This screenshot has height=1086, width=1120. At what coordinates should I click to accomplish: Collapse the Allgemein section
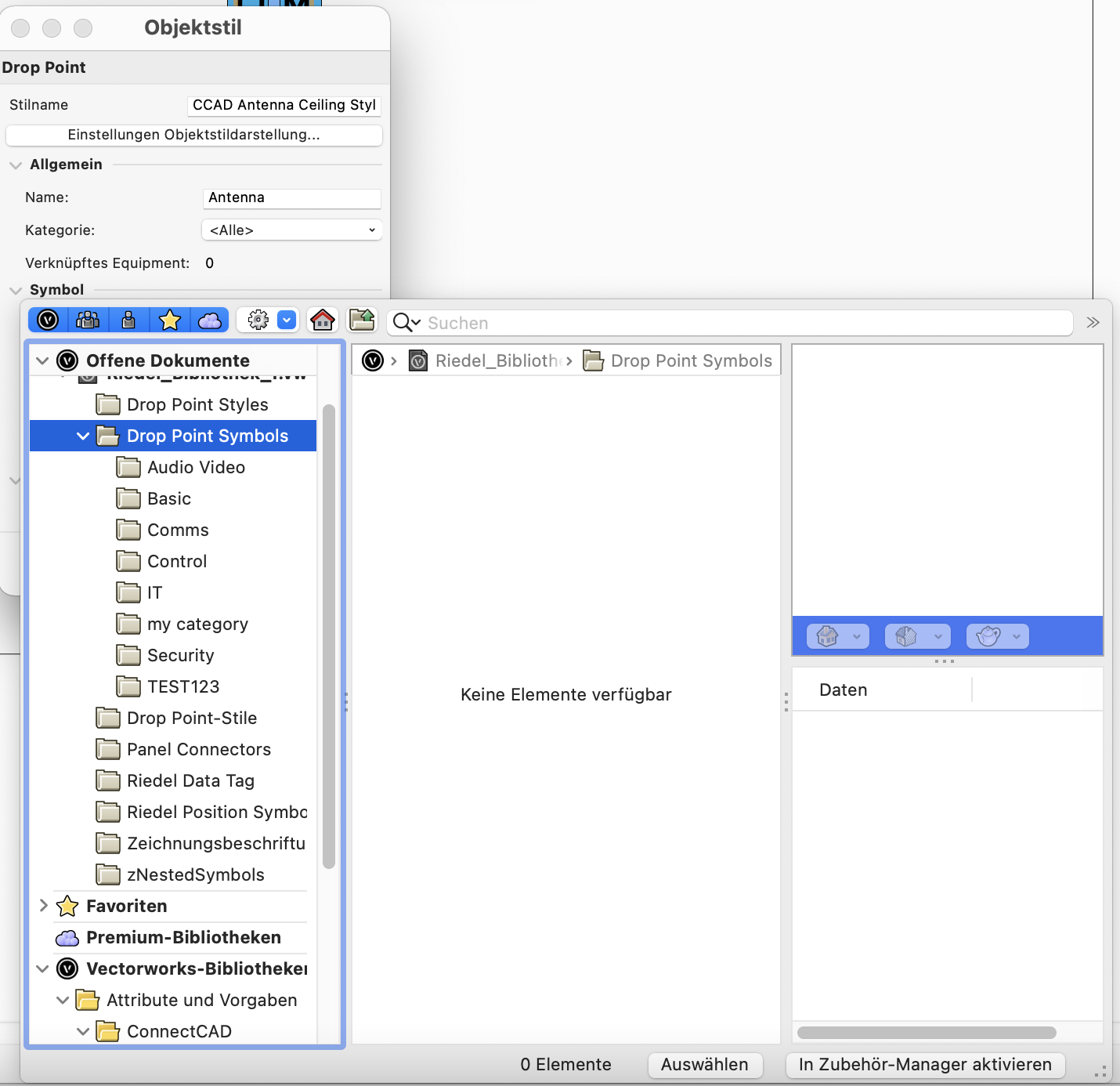[16, 165]
